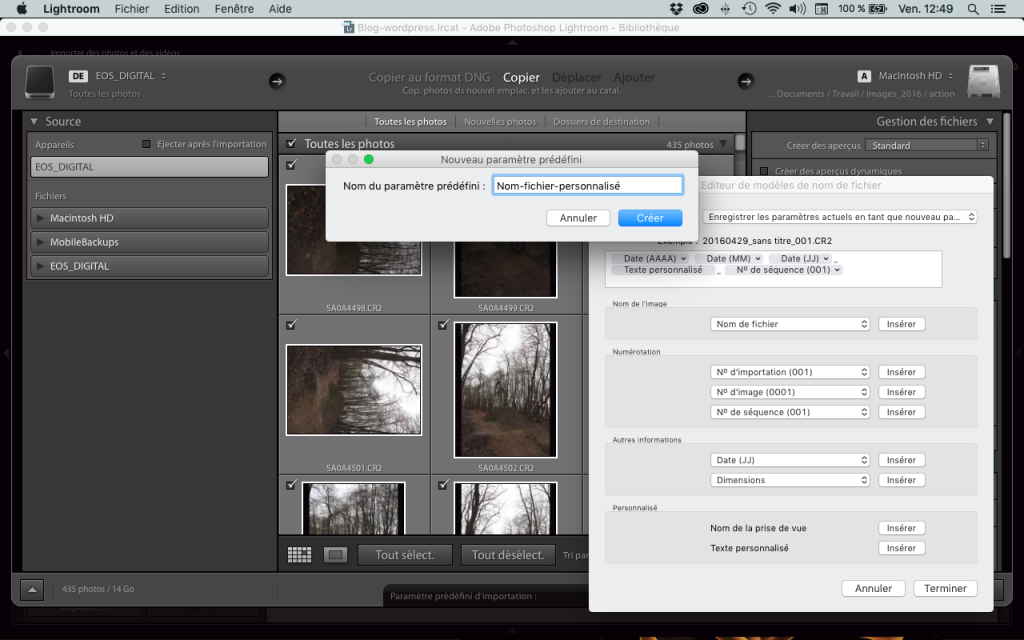
Task: Open the Créer des aperçus Standard dropdown
Action: tap(926, 145)
